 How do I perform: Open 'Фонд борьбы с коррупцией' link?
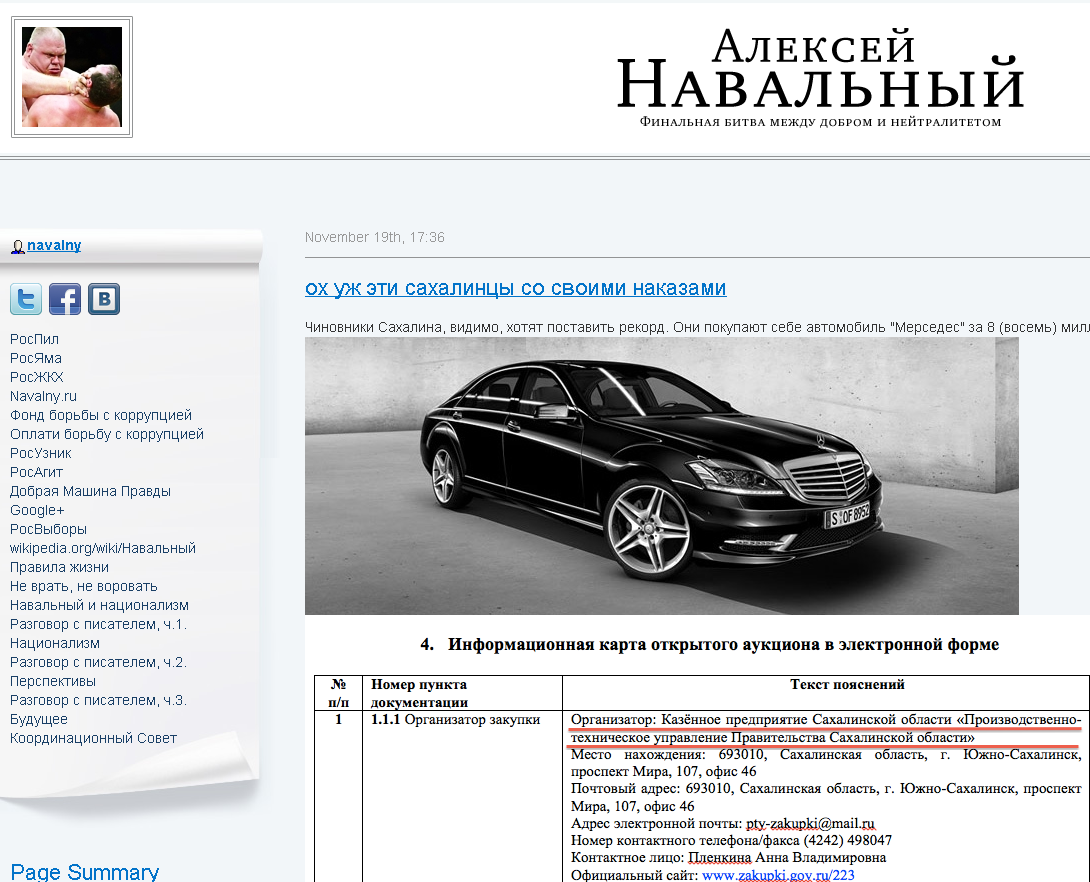coord(101,415)
